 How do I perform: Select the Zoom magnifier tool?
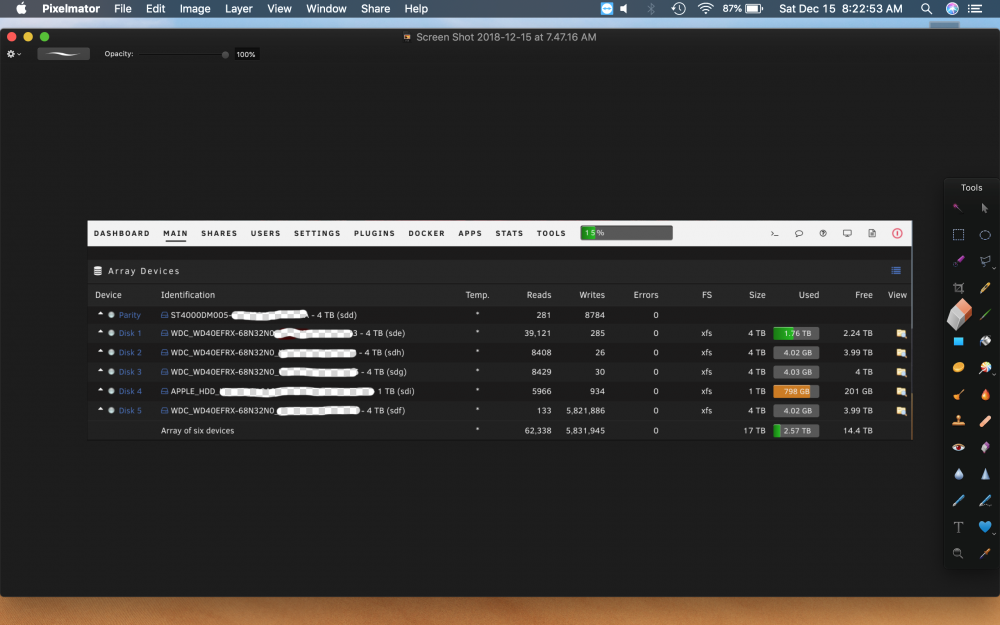pyautogui.click(x=958, y=554)
